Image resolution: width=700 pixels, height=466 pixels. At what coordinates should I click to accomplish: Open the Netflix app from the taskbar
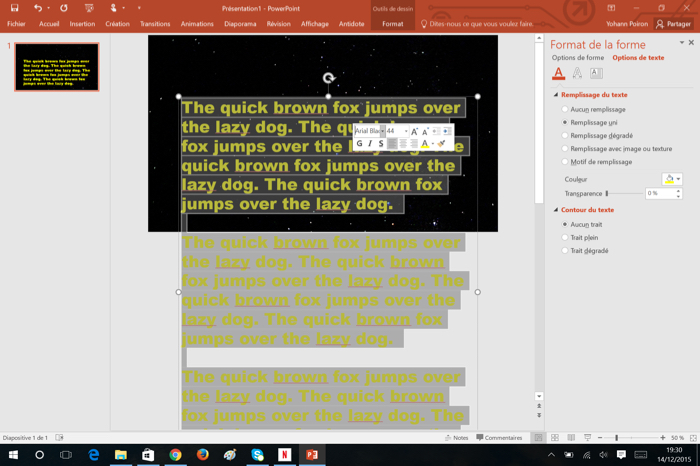tap(284, 455)
